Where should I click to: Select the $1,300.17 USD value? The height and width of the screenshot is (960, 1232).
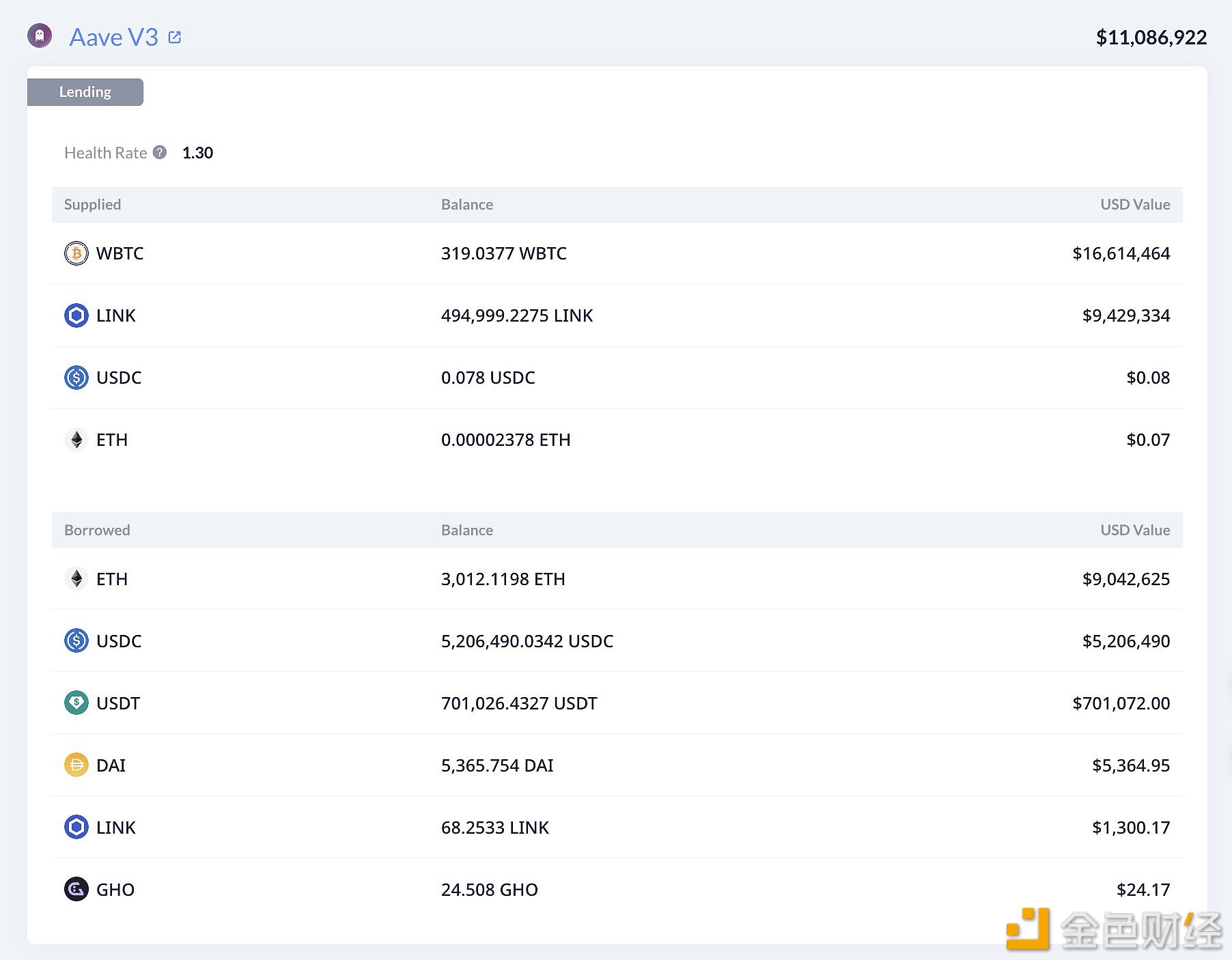[x=1131, y=828]
